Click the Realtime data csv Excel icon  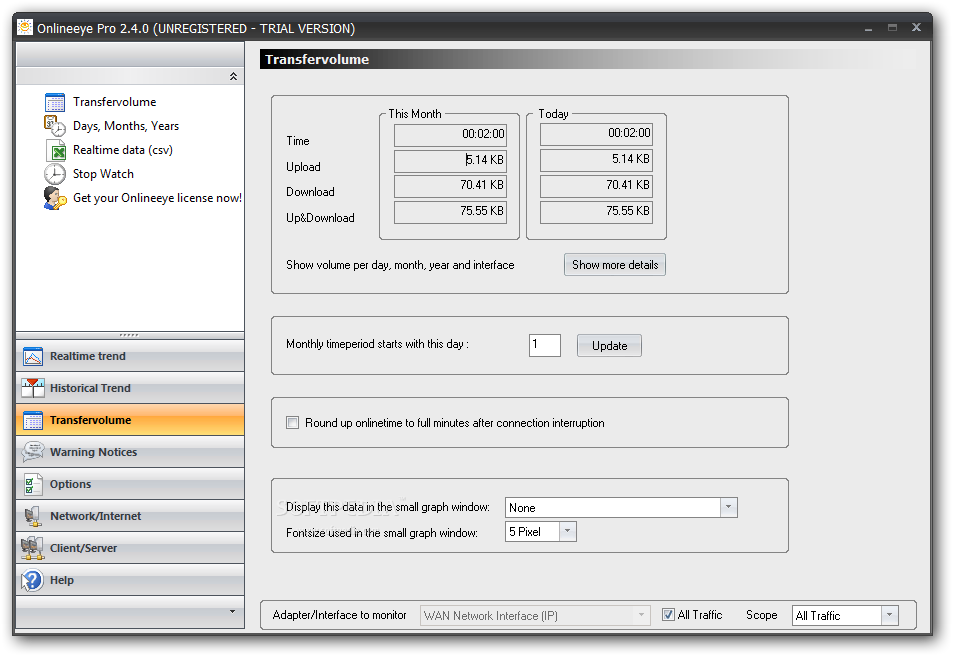pyautogui.click(x=56, y=150)
